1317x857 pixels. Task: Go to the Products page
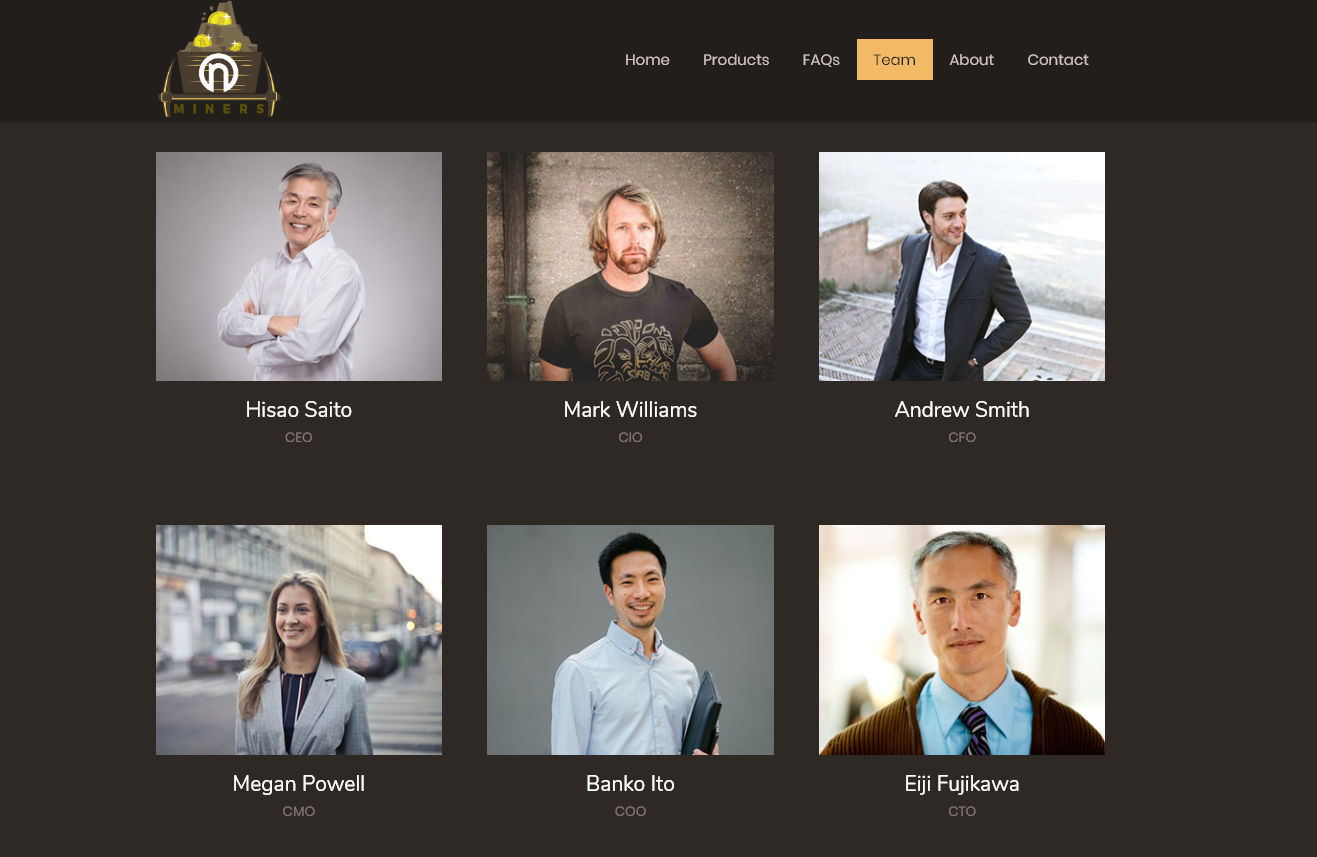point(736,60)
